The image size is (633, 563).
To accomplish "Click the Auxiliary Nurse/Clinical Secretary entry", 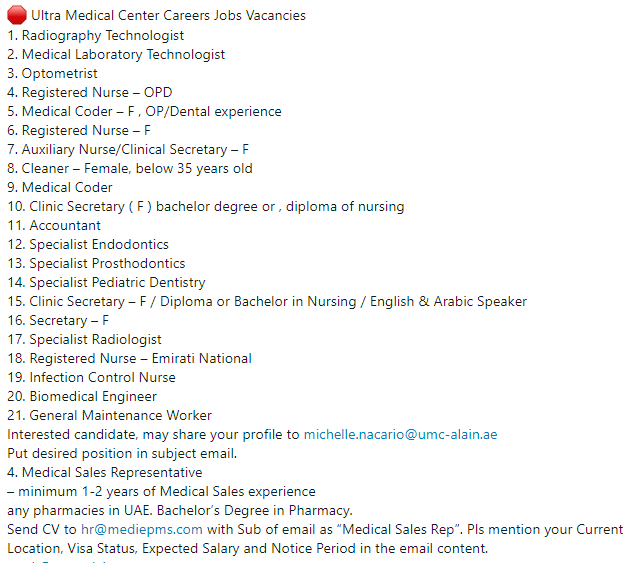I will 128,149.
